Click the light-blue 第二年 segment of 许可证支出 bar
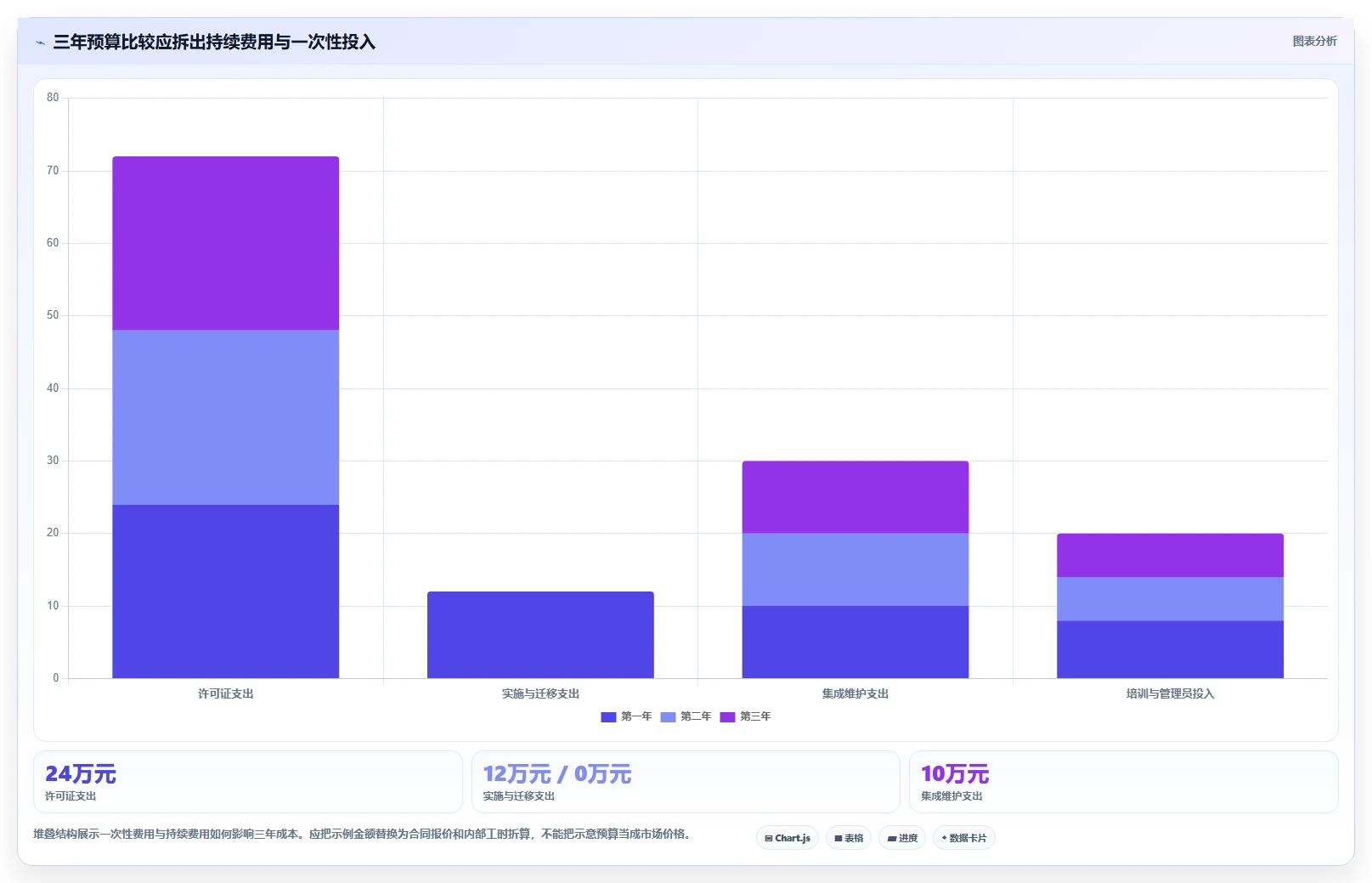This screenshot has width=1372, height=883. tap(226, 417)
